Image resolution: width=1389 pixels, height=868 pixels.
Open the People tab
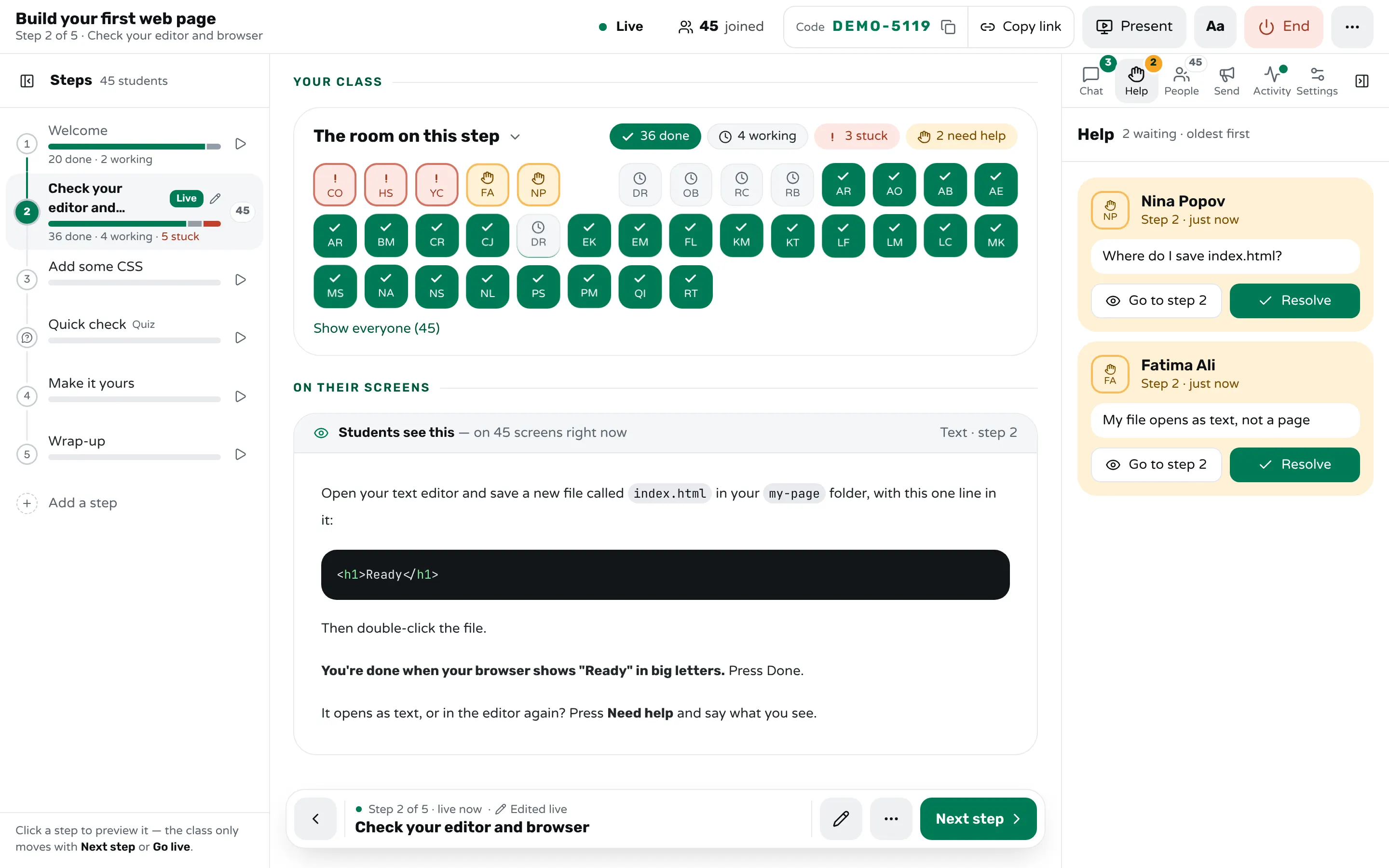pyautogui.click(x=1181, y=81)
